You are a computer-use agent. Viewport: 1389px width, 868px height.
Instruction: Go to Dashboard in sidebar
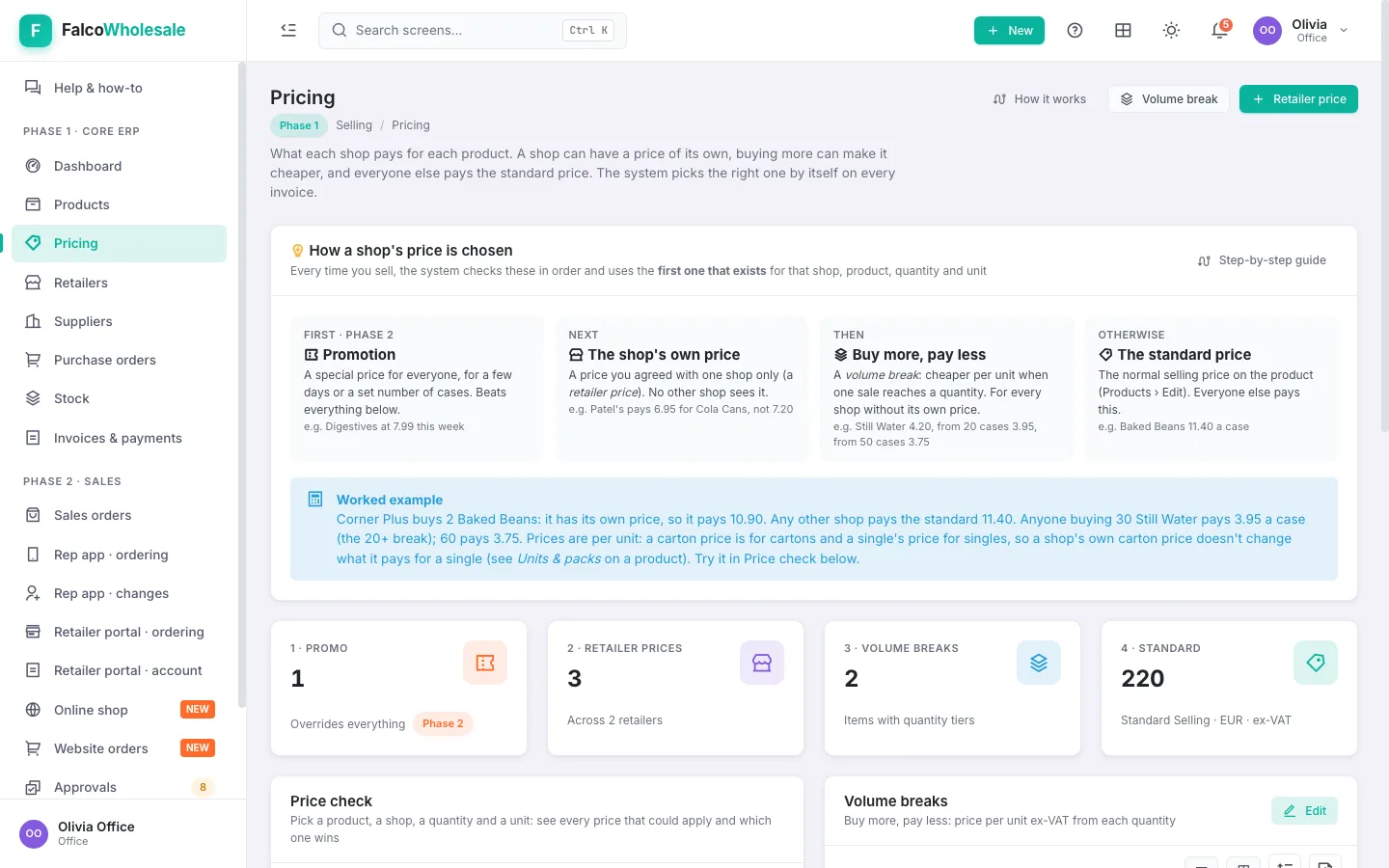(x=120, y=166)
